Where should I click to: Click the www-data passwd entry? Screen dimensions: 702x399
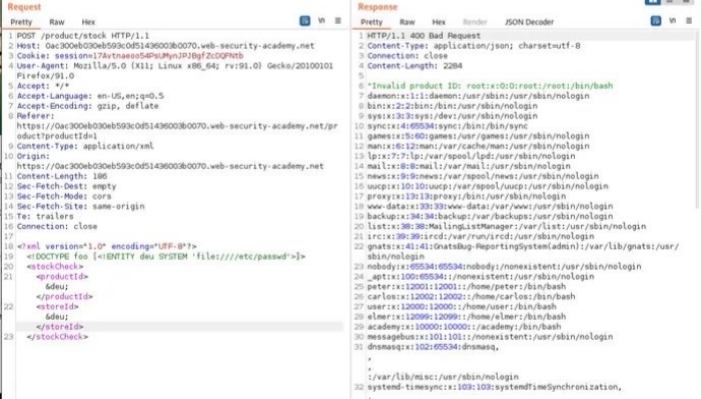[490, 206]
